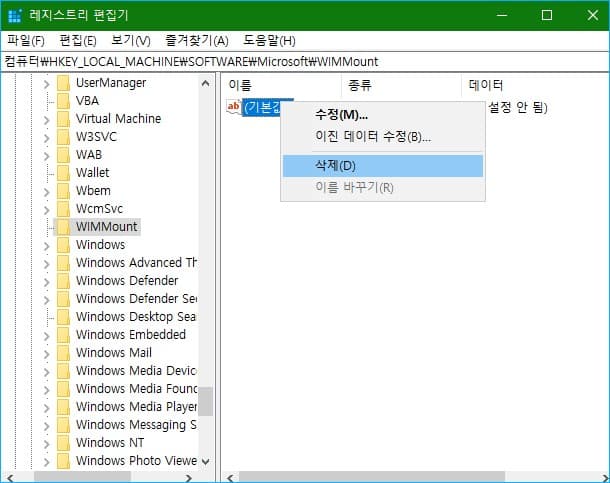Screen dimensions: 610x483
Task: Select the Windows Advanced Th... key
Action: pyautogui.click(x=137, y=262)
